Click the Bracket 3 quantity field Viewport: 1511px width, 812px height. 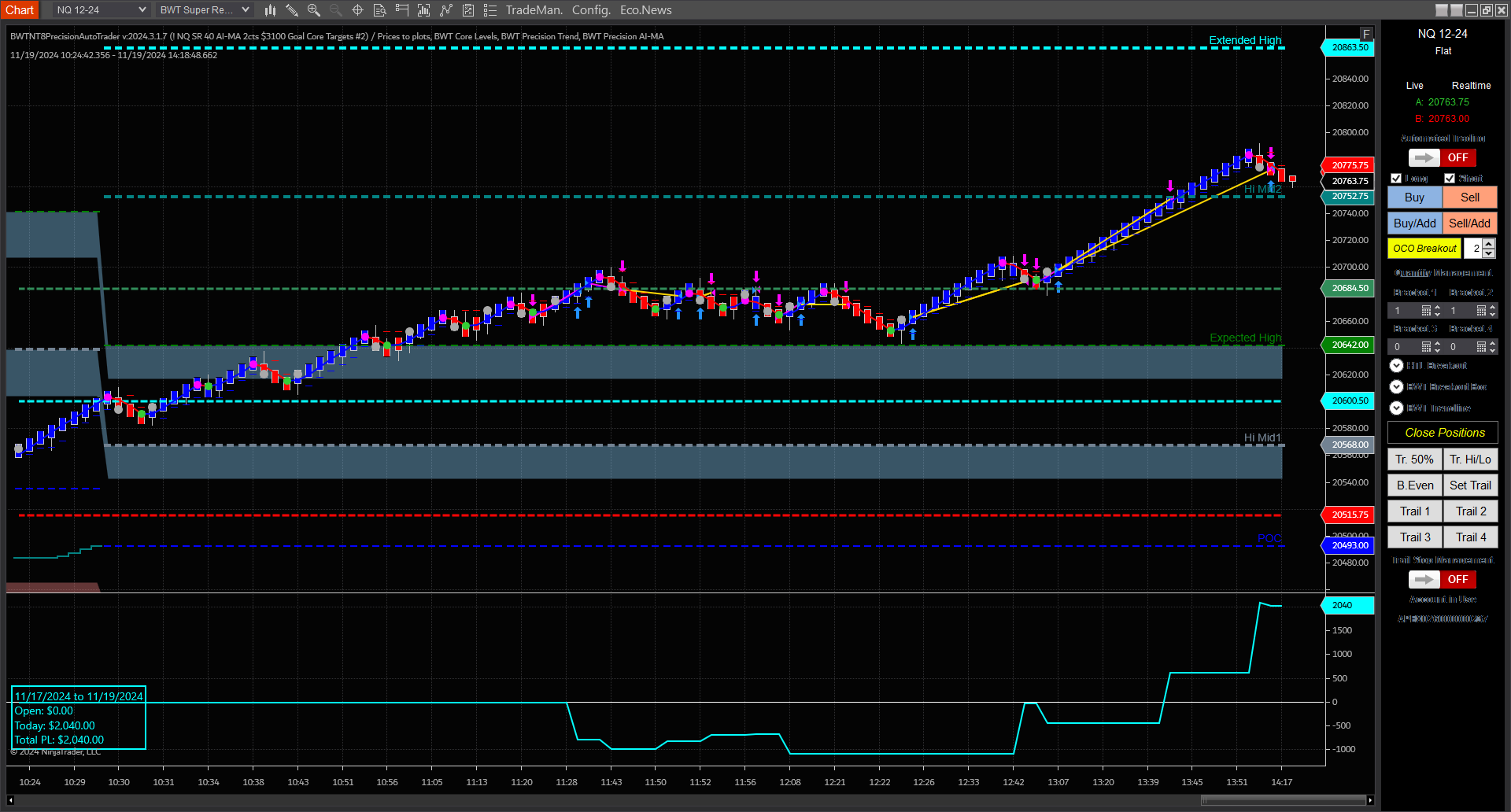(x=1405, y=347)
